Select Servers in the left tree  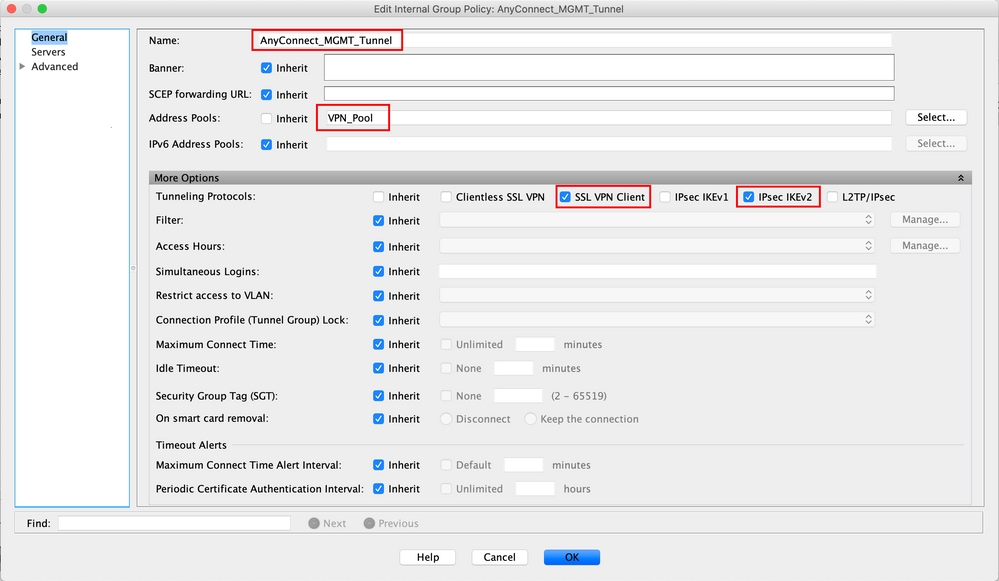point(48,52)
